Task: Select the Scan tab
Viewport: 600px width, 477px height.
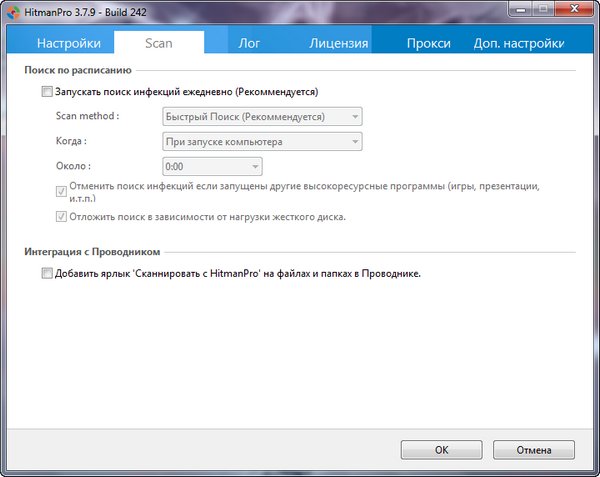Action: pyautogui.click(x=159, y=43)
